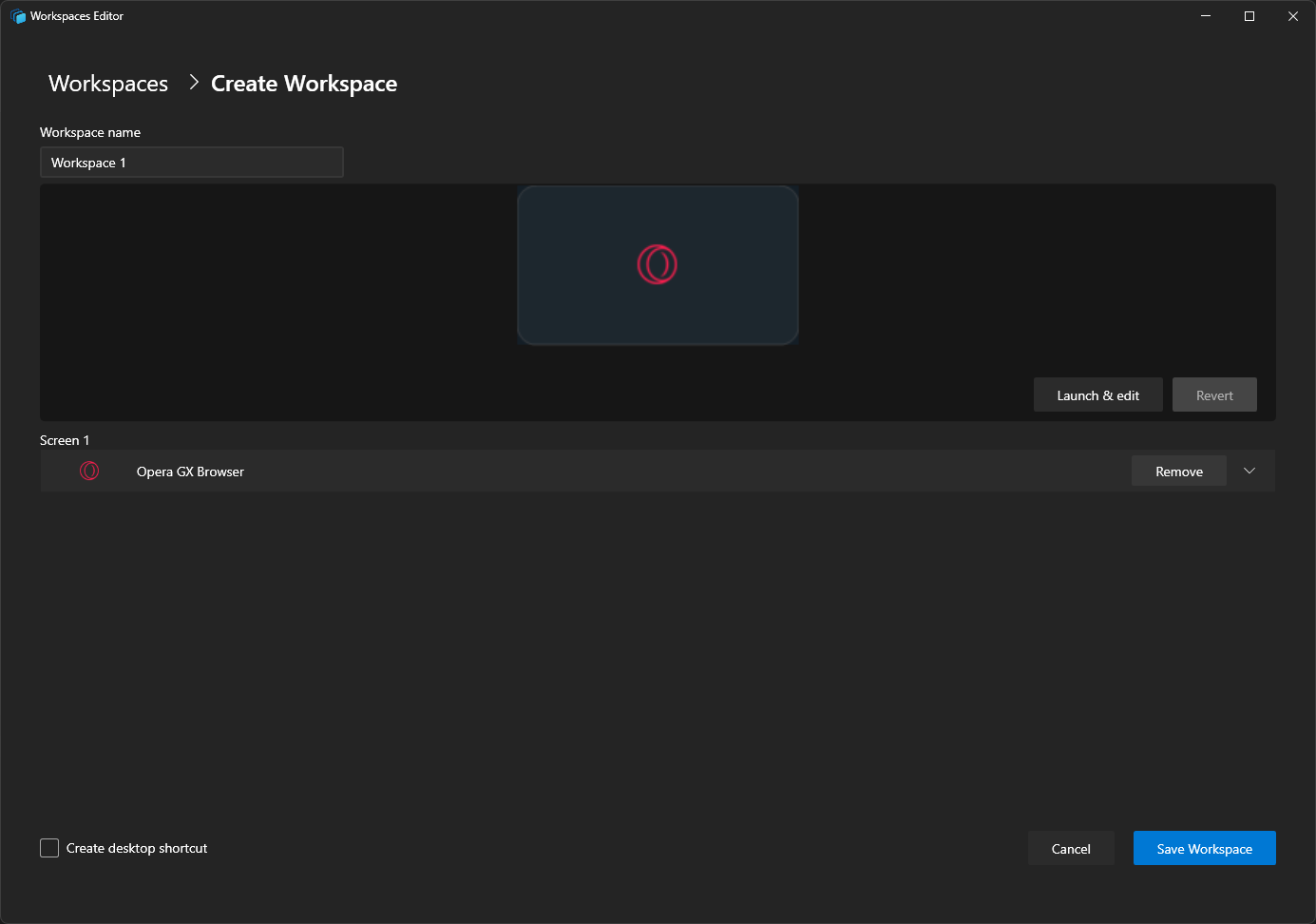Click the Screen 1 heading
Screen dimensions: 1316x924
point(65,440)
